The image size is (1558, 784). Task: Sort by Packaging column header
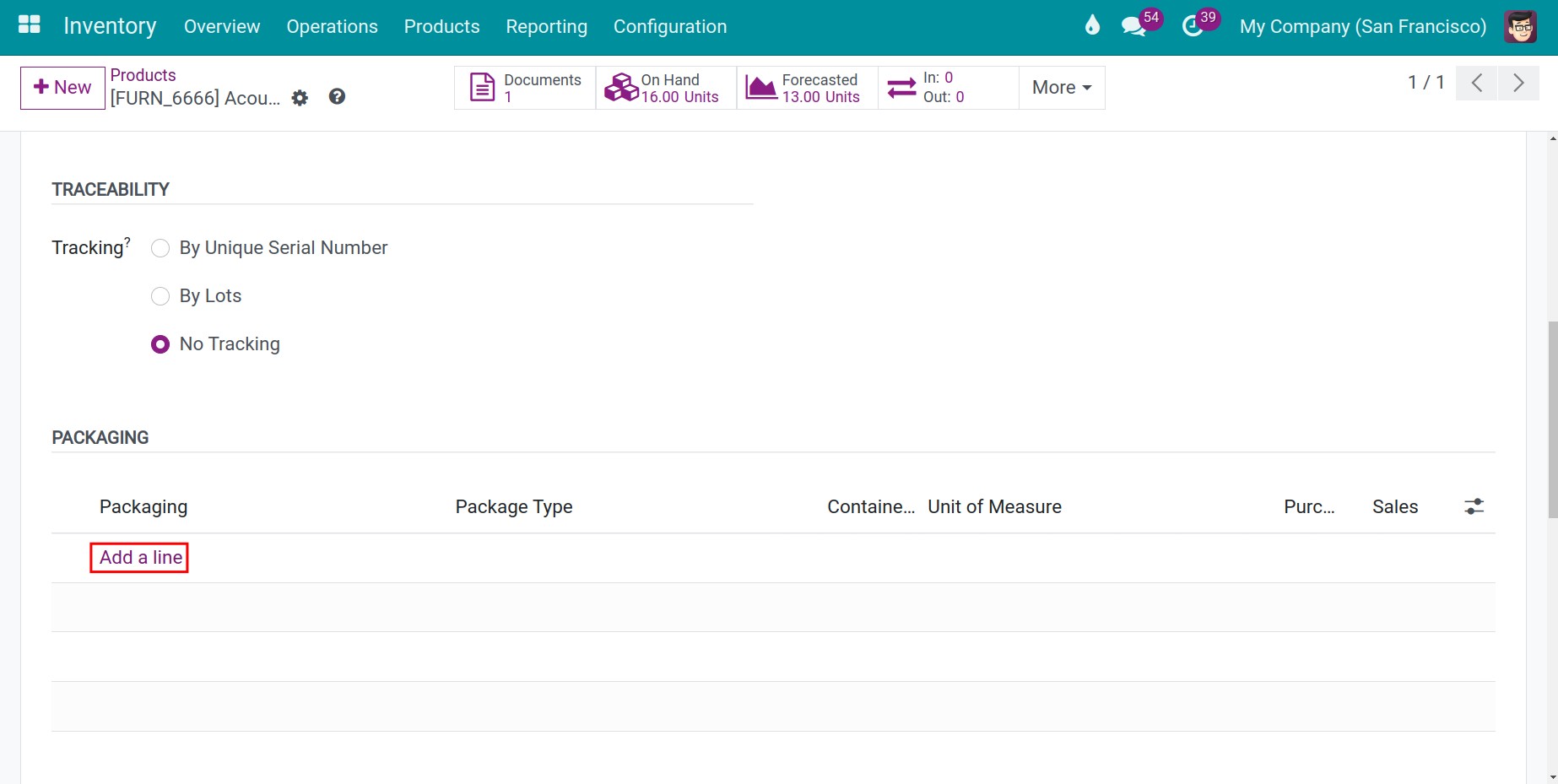[143, 507]
